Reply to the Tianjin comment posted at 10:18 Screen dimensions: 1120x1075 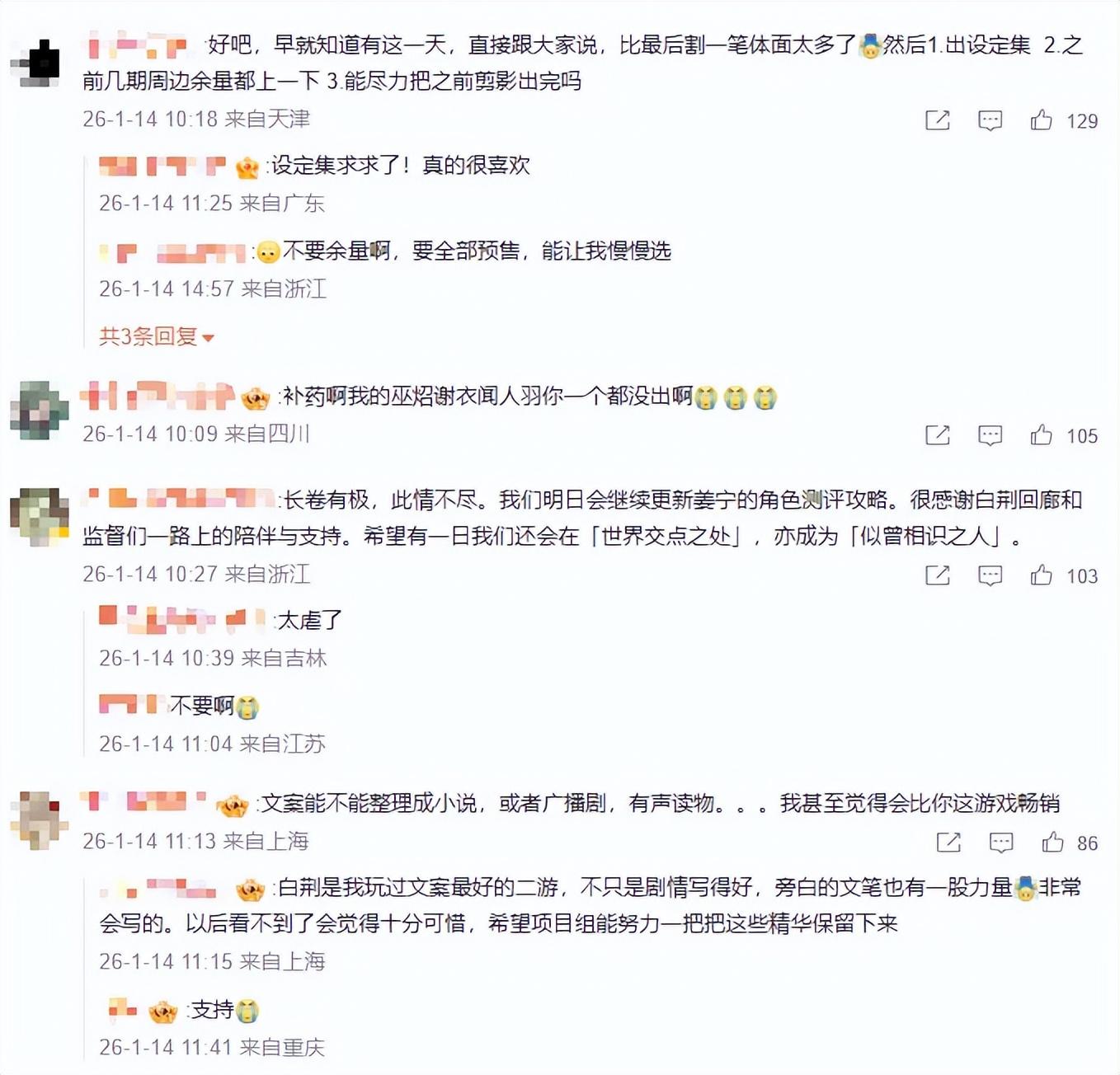[x=990, y=121]
